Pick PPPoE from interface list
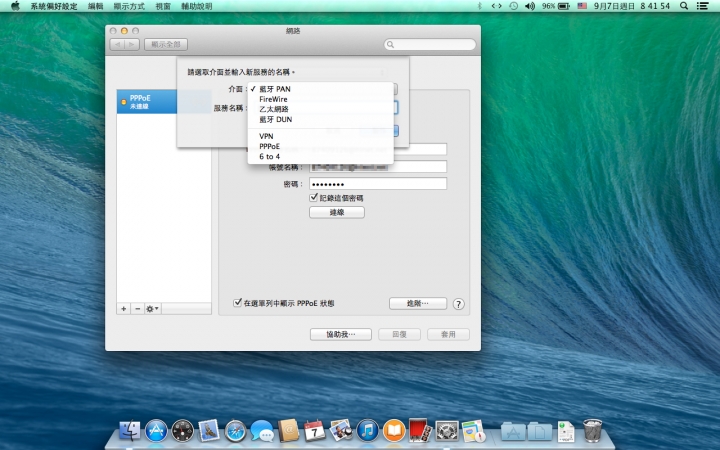 point(321,146)
